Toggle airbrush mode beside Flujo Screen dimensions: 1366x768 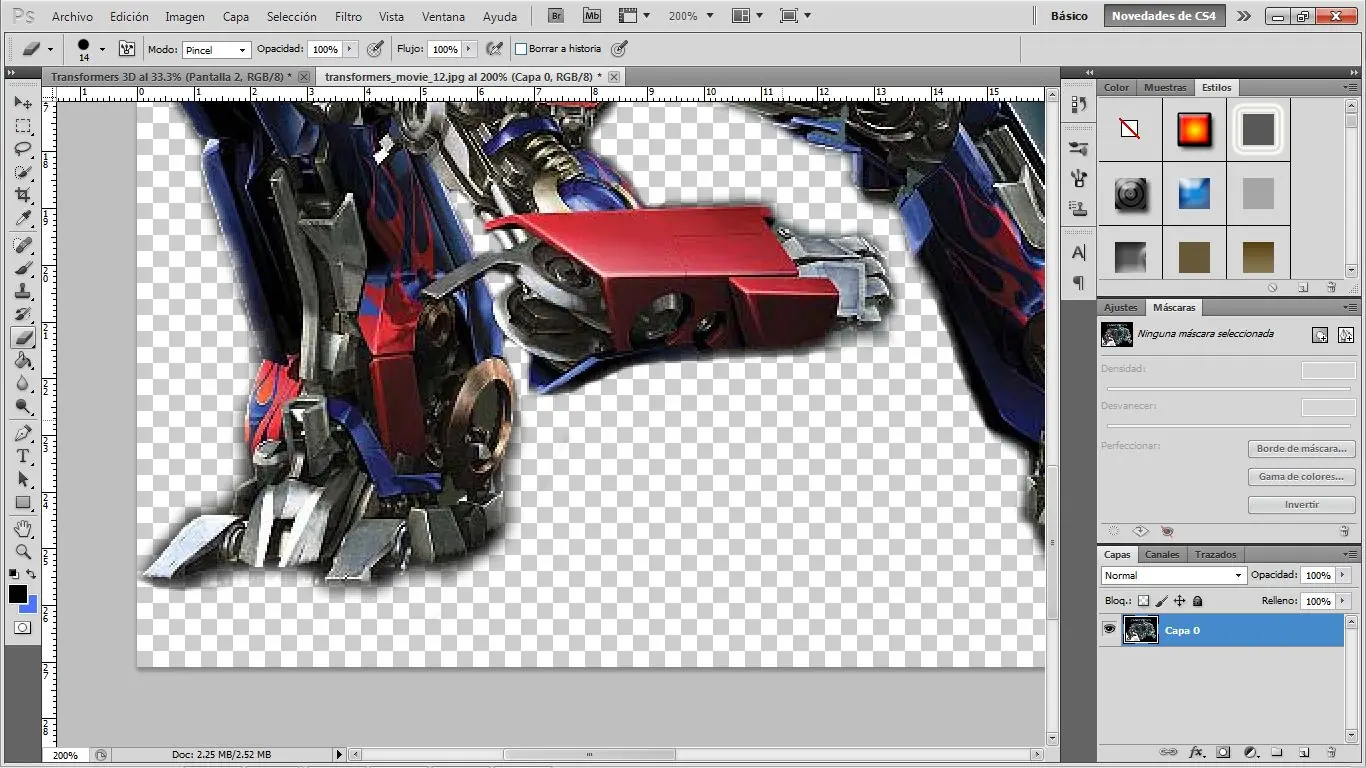494,48
